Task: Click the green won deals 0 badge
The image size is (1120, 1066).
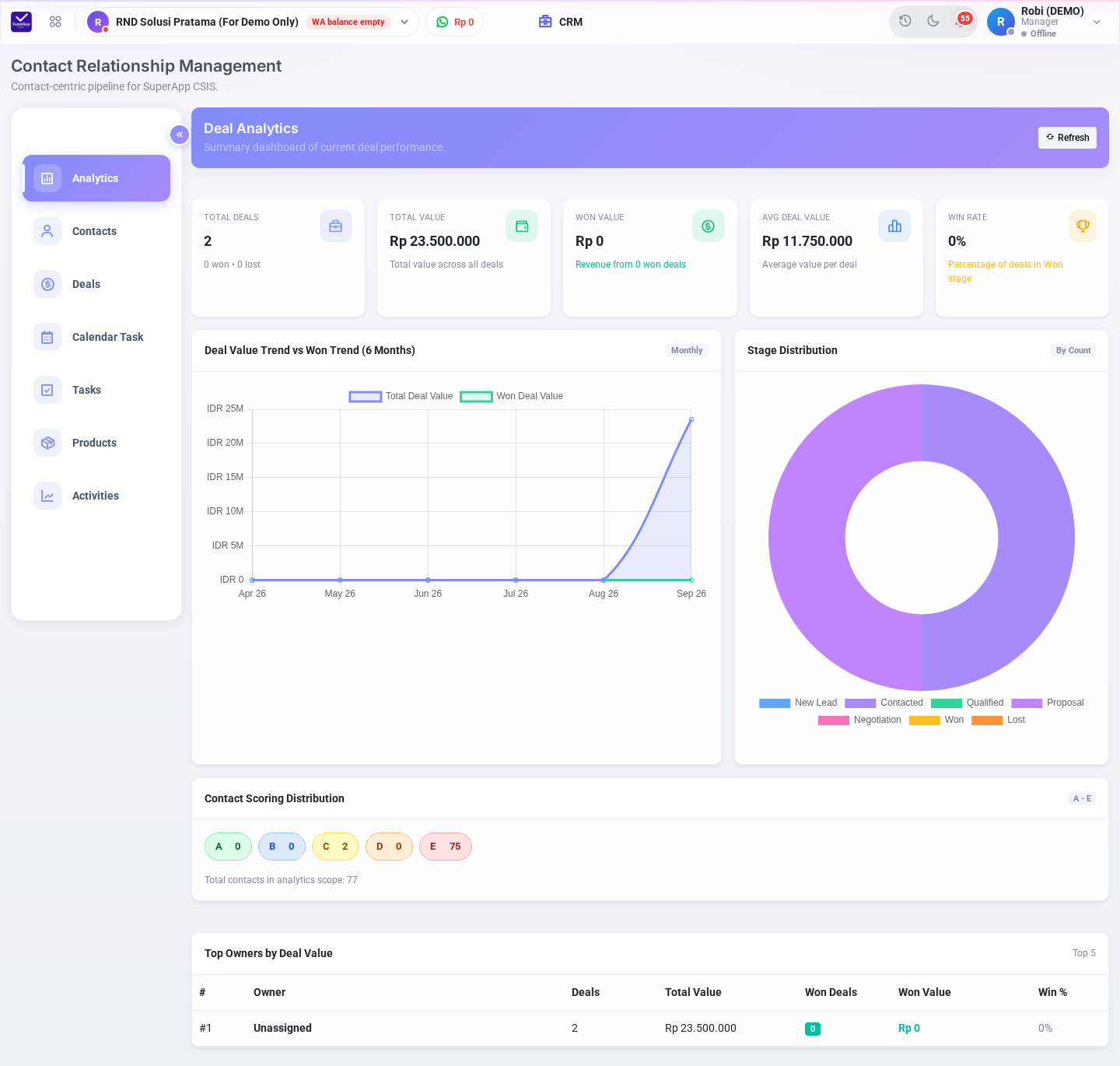Action: (x=813, y=1029)
